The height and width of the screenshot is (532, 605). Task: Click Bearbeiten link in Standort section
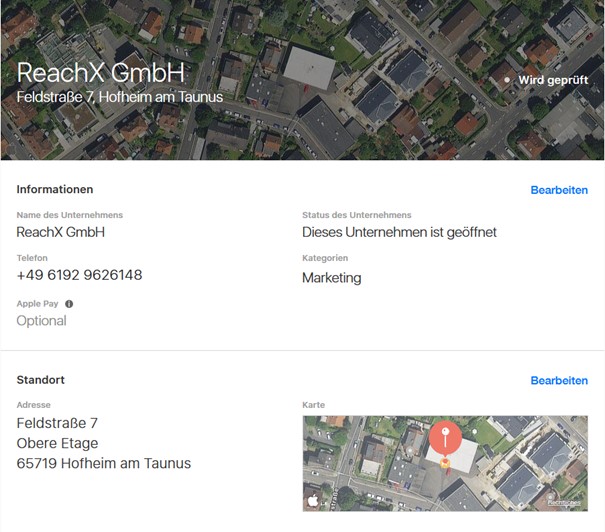tap(559, 380)
